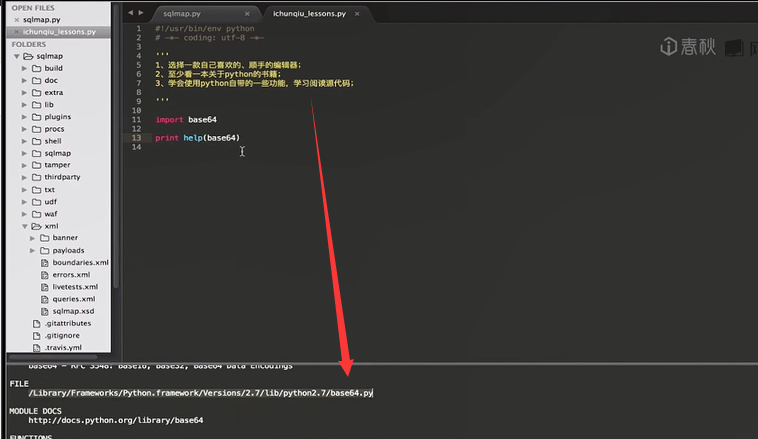Image resolution: width=758 pixels, height=439 pixels.
Task: Expand the udf folder
Action: click(x=24, y=202)
